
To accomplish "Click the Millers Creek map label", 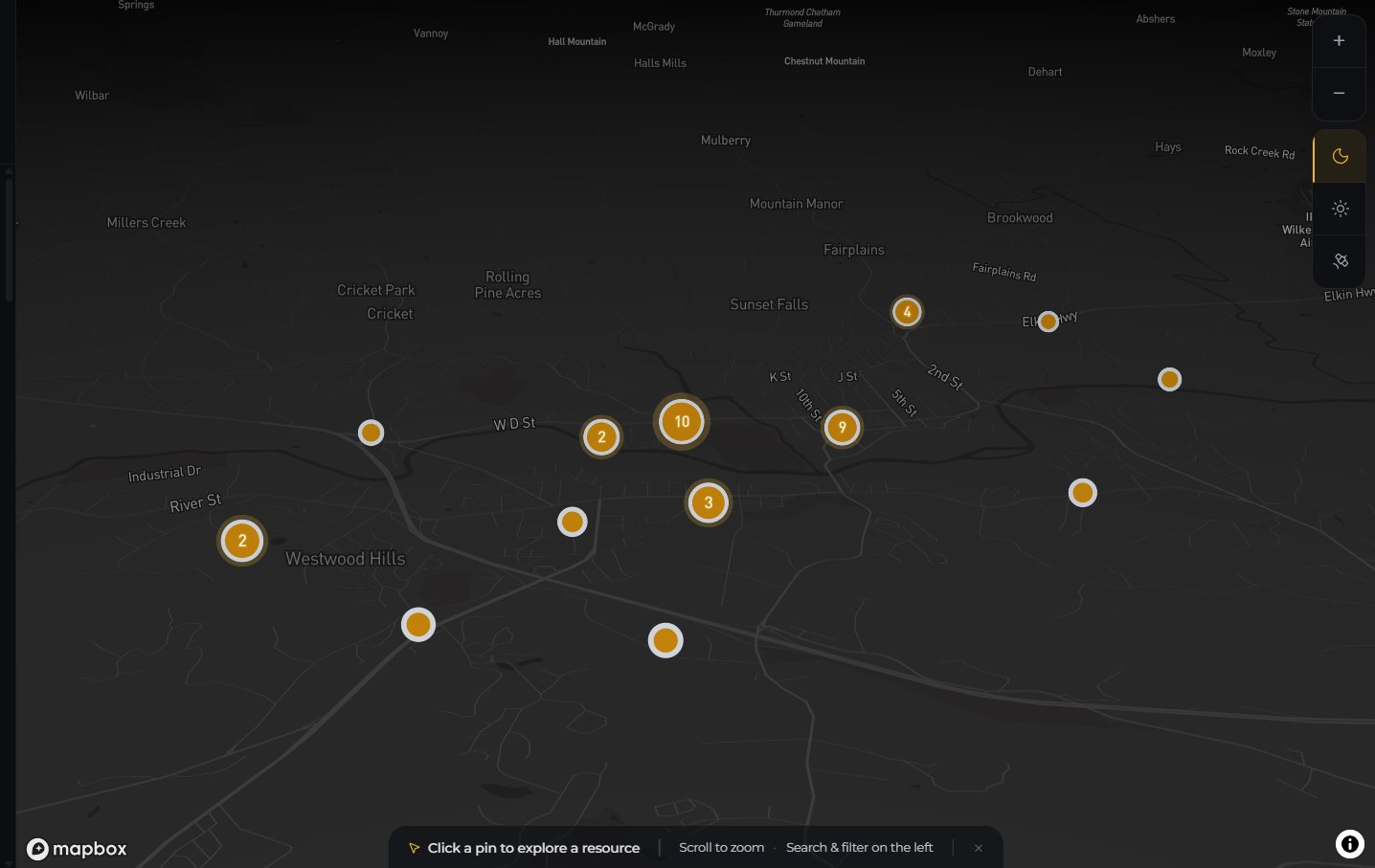I will [147, 223].
